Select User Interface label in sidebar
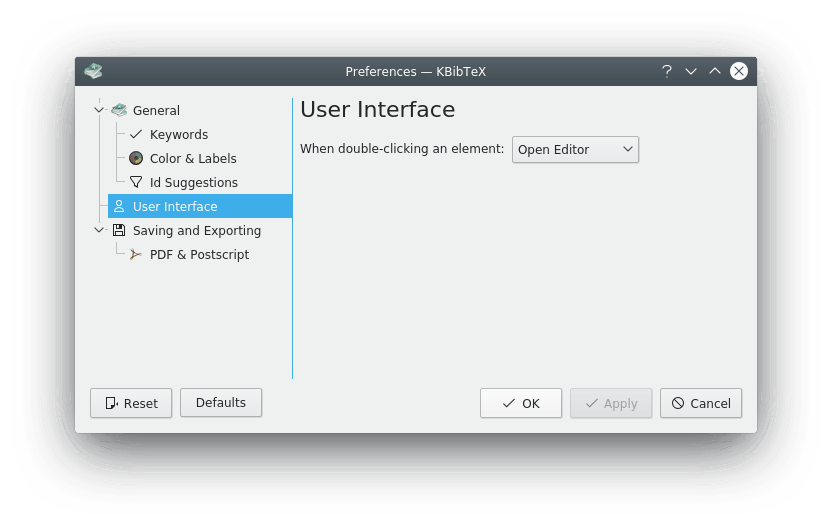This screenshot has height=526, width=832. coord(175,206)
